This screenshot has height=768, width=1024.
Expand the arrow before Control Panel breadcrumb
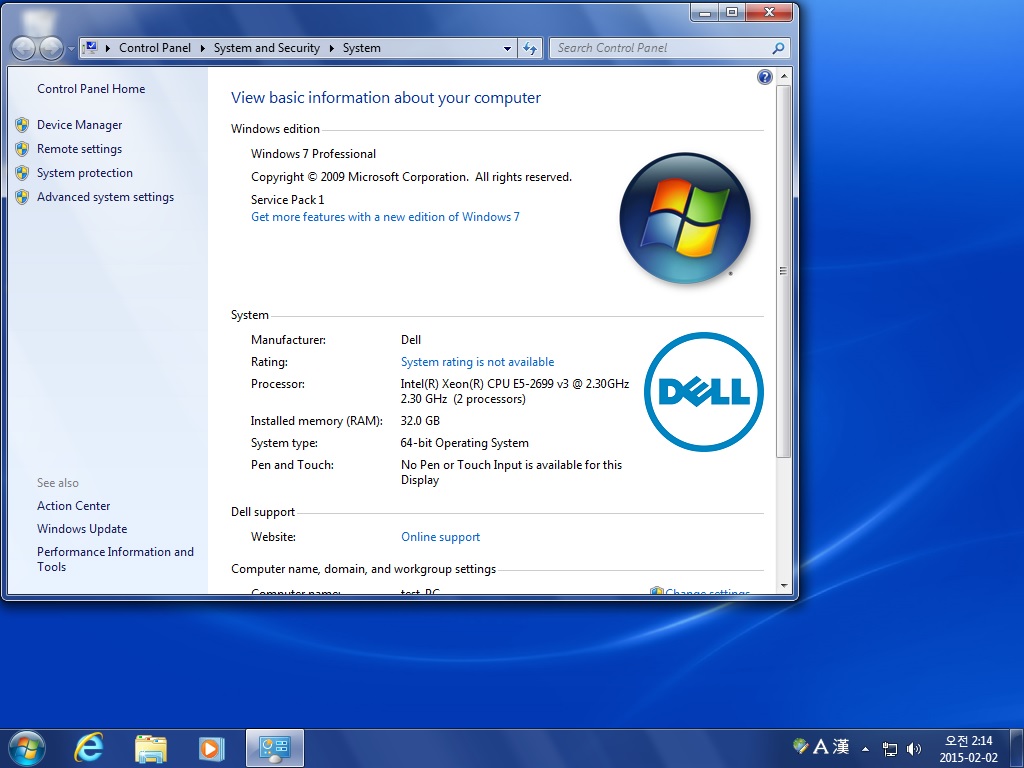point(108,48)
